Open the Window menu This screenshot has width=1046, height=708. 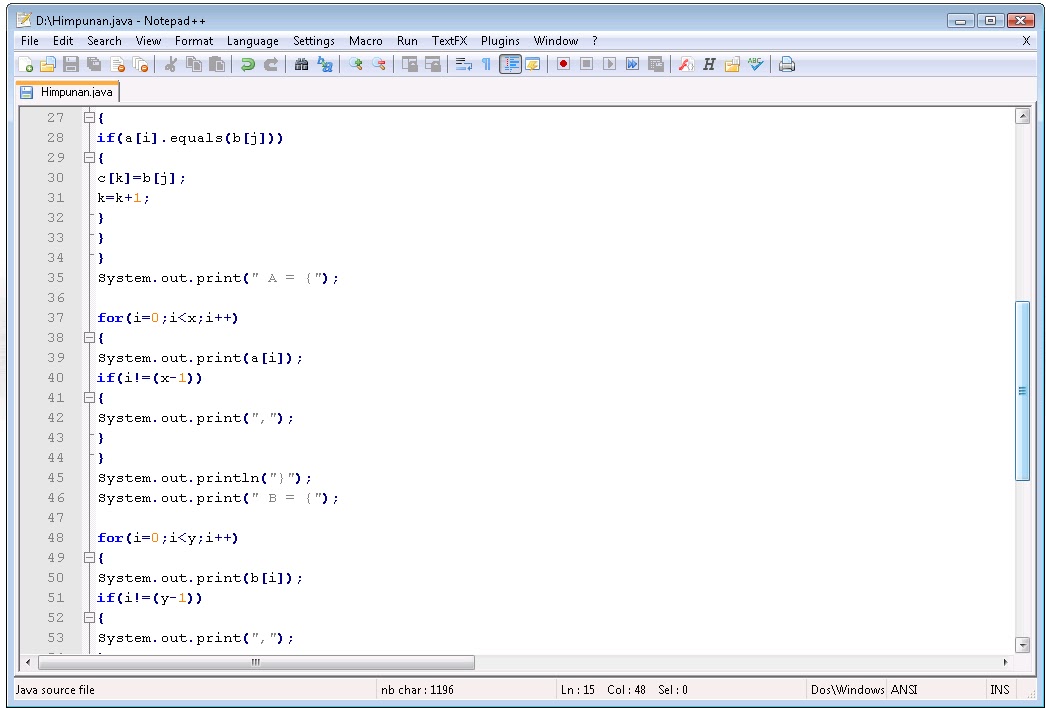(556, 41)
